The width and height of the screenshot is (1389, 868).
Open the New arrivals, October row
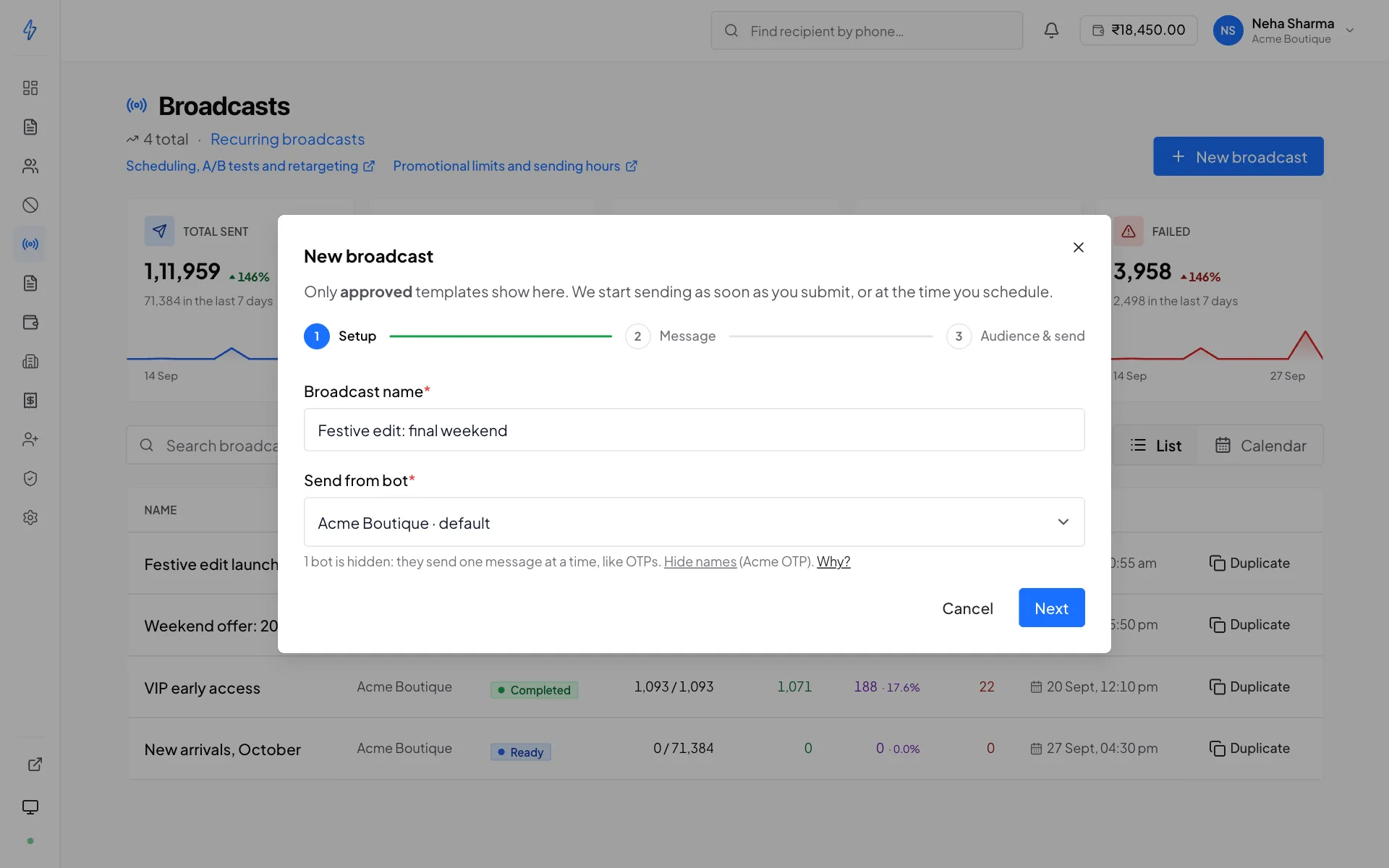click(x=725, y=749)
